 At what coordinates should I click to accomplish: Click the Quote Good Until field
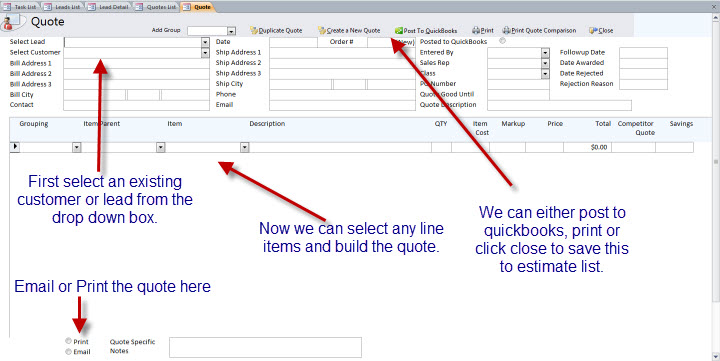(x=518, y=95)
